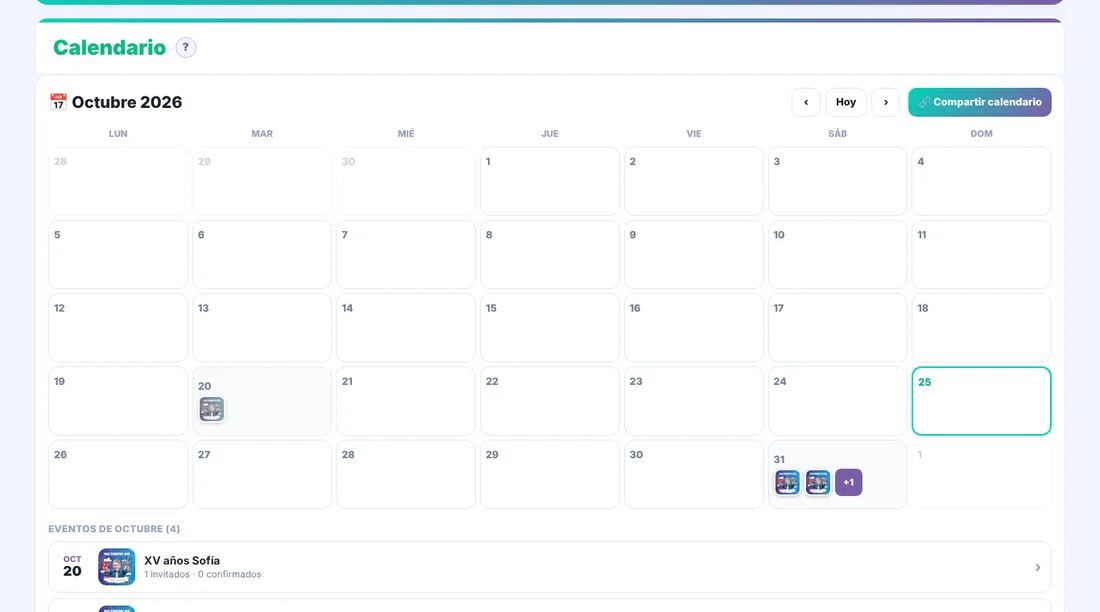This screenshot has height=612, width=1100.
Task: Select day 4 in the calendar
Action: pyautogui.click(x=981, y=181)
